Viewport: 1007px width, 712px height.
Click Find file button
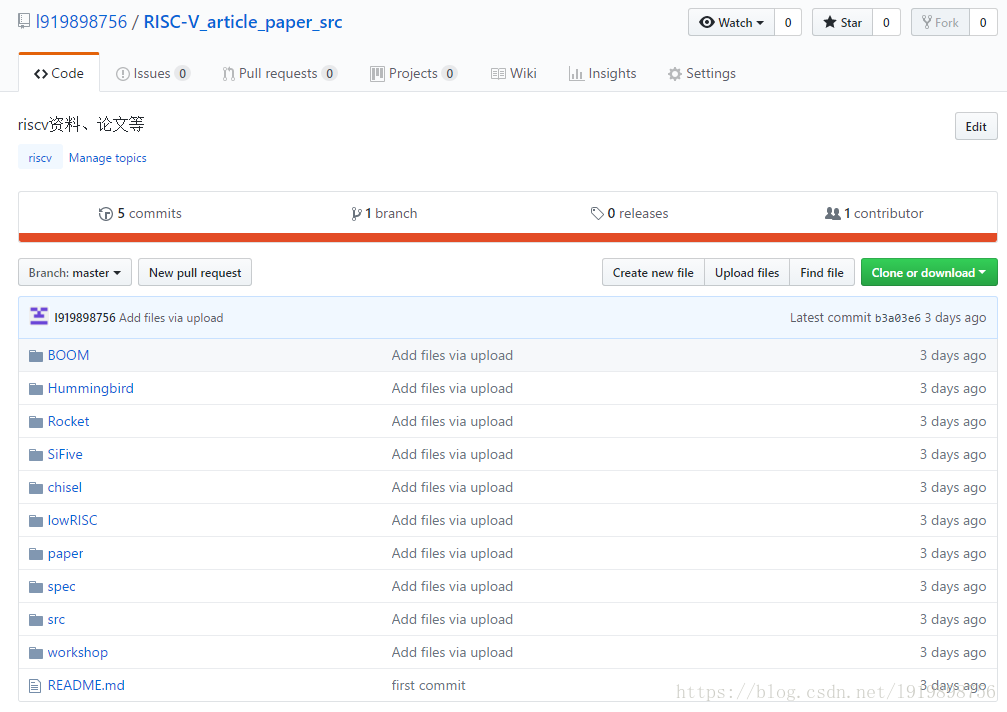(x=822, y=272)
